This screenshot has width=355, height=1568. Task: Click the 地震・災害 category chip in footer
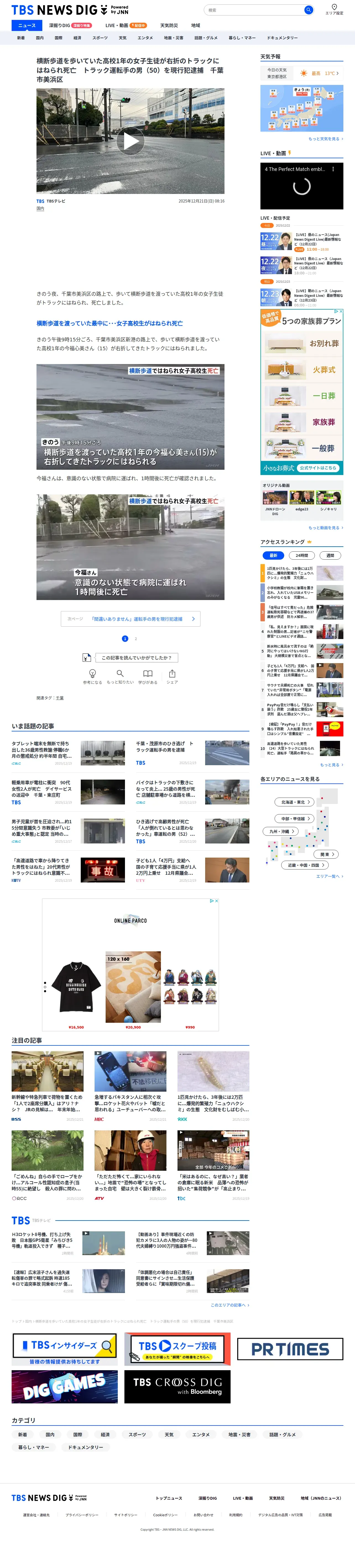[x=239, y=1435]
